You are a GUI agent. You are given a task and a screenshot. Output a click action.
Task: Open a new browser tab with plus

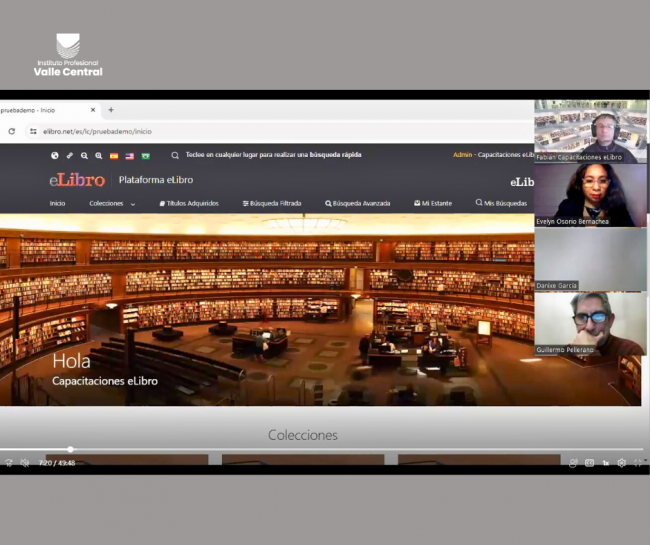pyautogui.click(x=111, y=110)
